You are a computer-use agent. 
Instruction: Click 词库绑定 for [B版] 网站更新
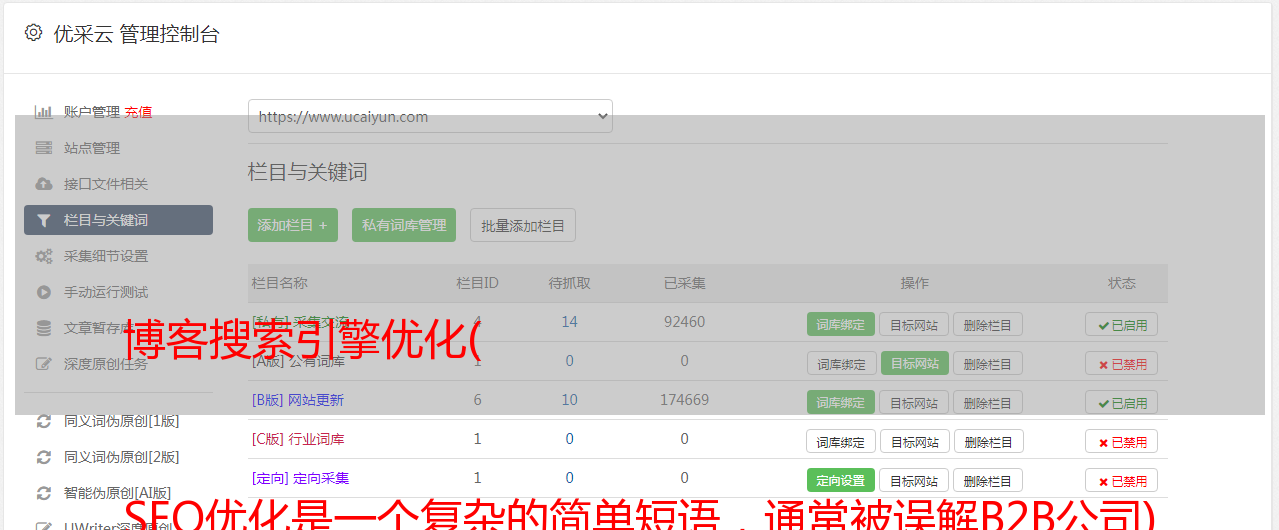(x=841, y=402)
